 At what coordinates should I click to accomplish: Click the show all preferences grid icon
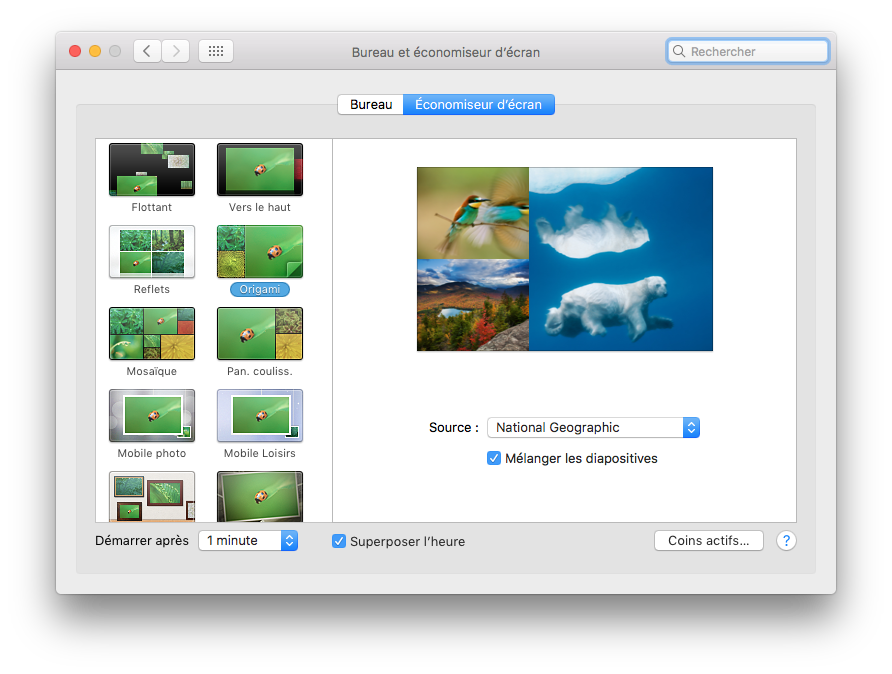216,51
